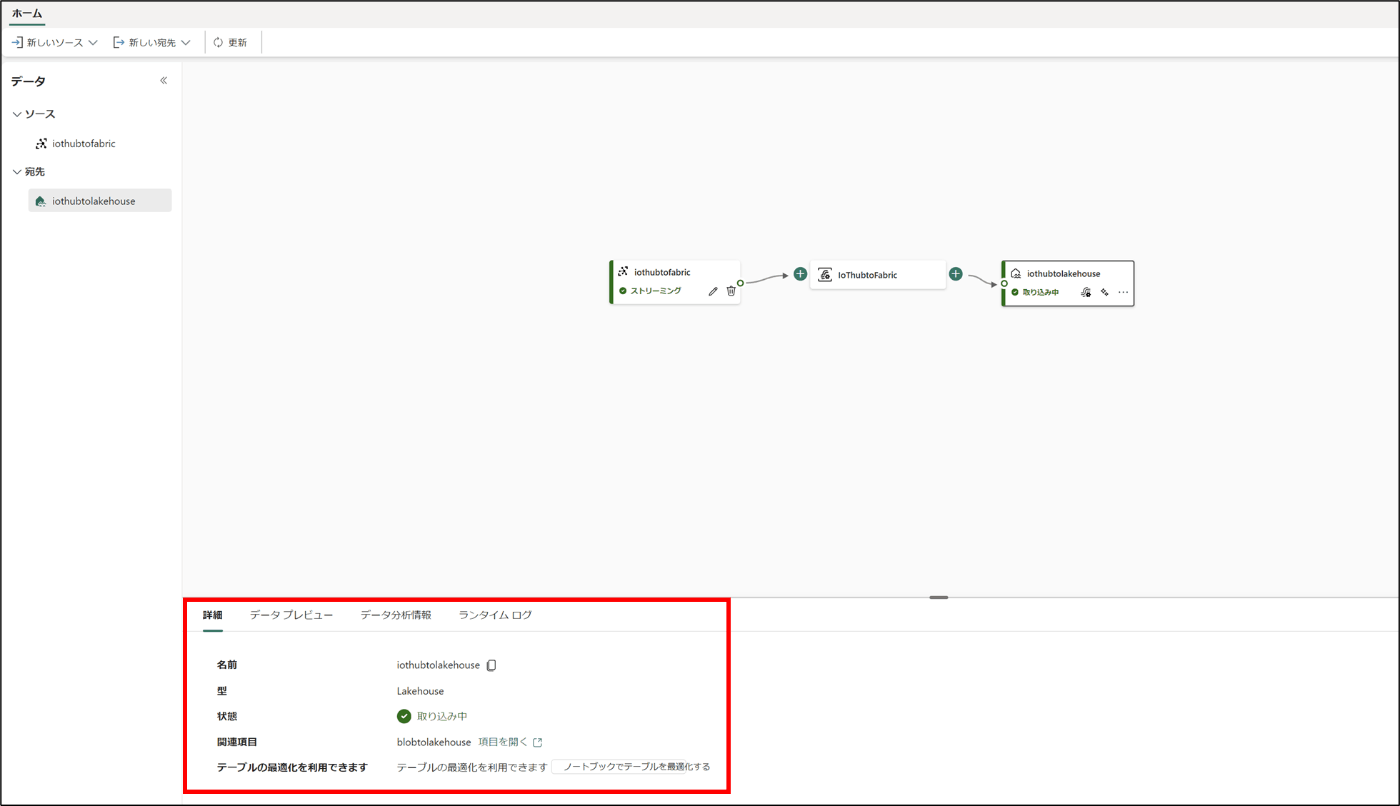Click the 名前 field label
Screen dimensions: 1400x806
pyautogui.click(x=227, y=665)
